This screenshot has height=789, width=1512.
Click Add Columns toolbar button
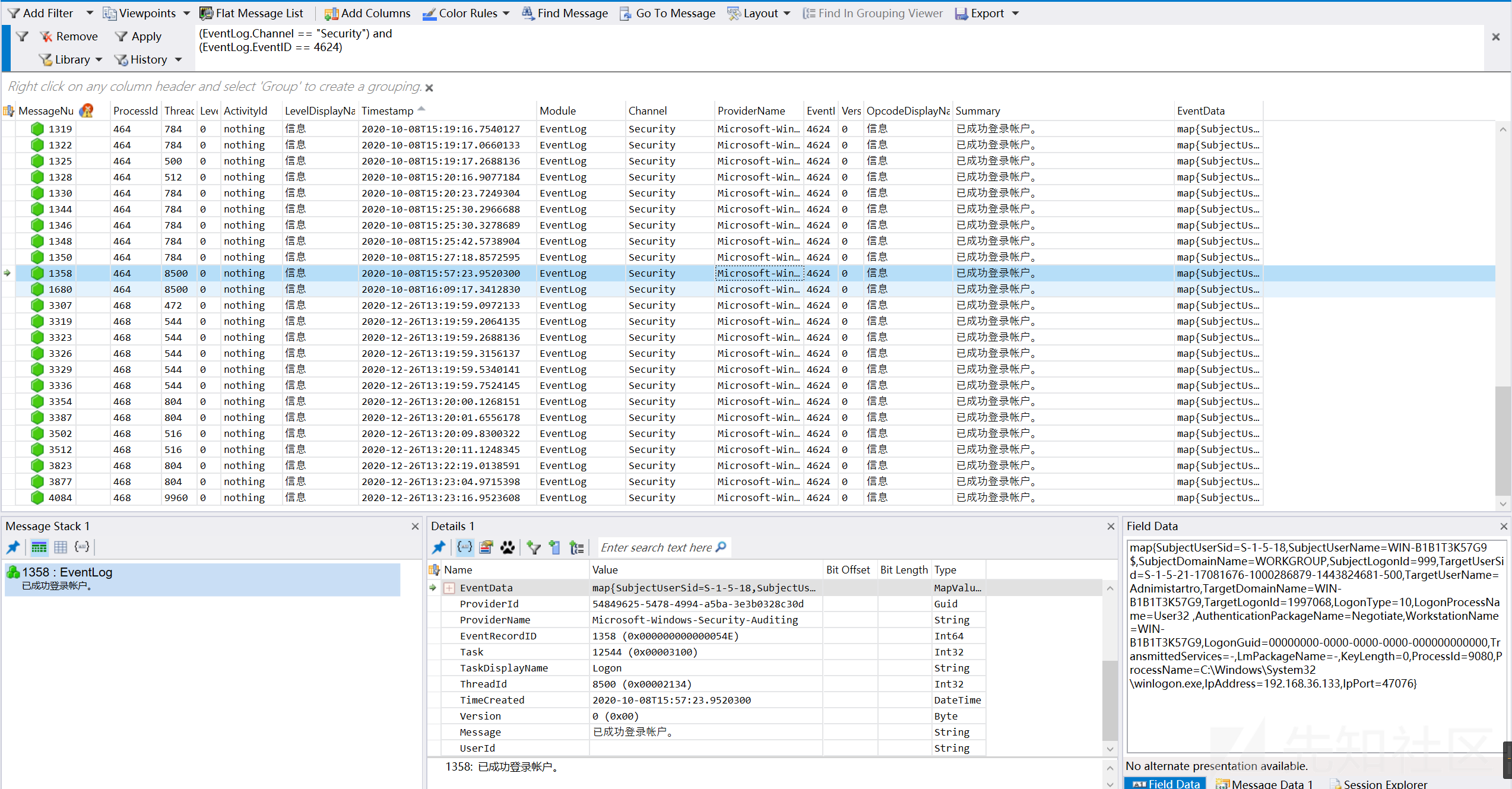coord(367,13)
